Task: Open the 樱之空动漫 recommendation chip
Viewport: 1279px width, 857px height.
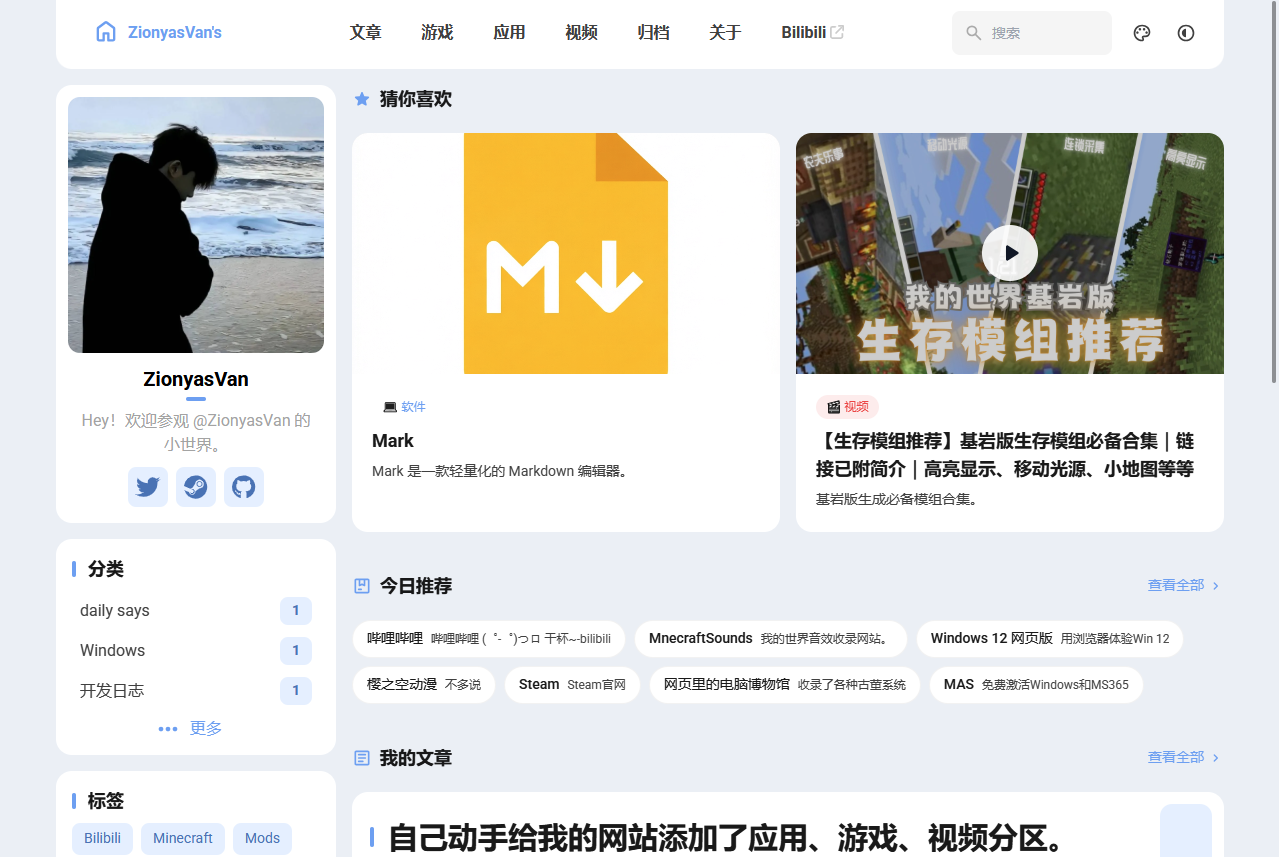Action: [424, 685]
